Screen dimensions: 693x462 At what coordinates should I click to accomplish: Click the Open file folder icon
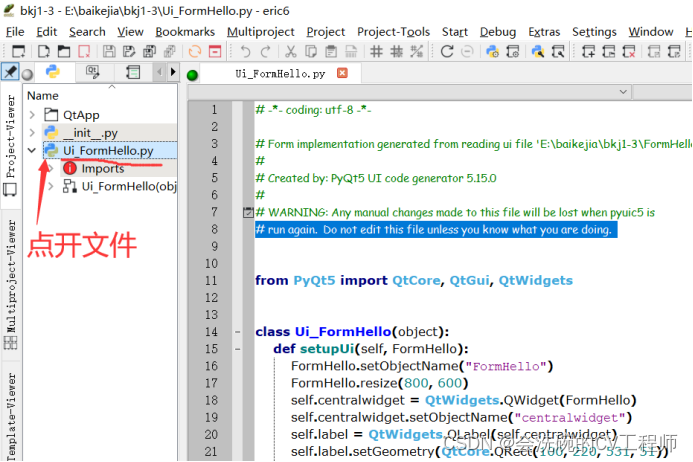(x=64, y=51)
